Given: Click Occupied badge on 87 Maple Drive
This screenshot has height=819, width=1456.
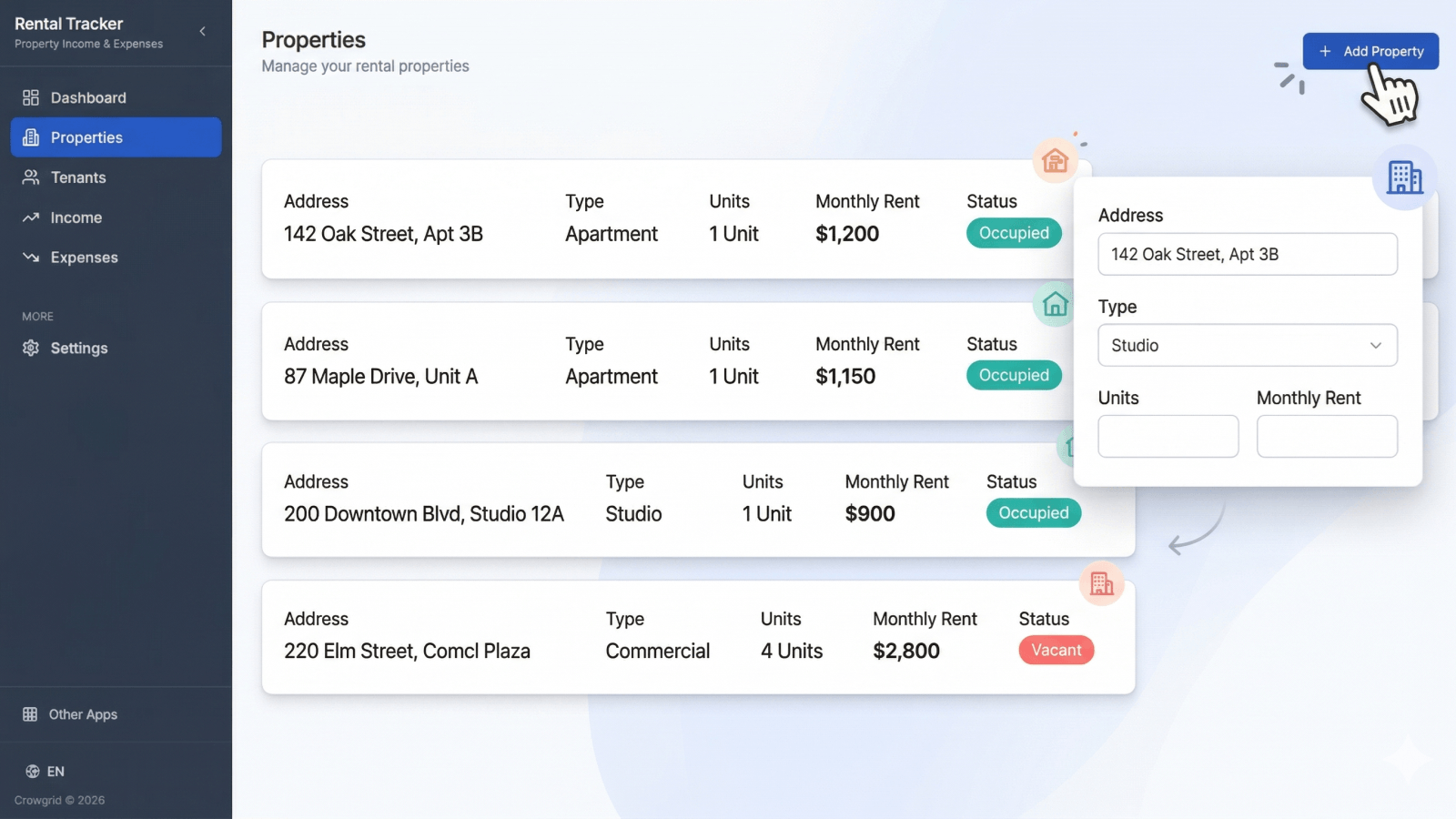Looking at the screenshot, I should click(x=1014, y=375).
